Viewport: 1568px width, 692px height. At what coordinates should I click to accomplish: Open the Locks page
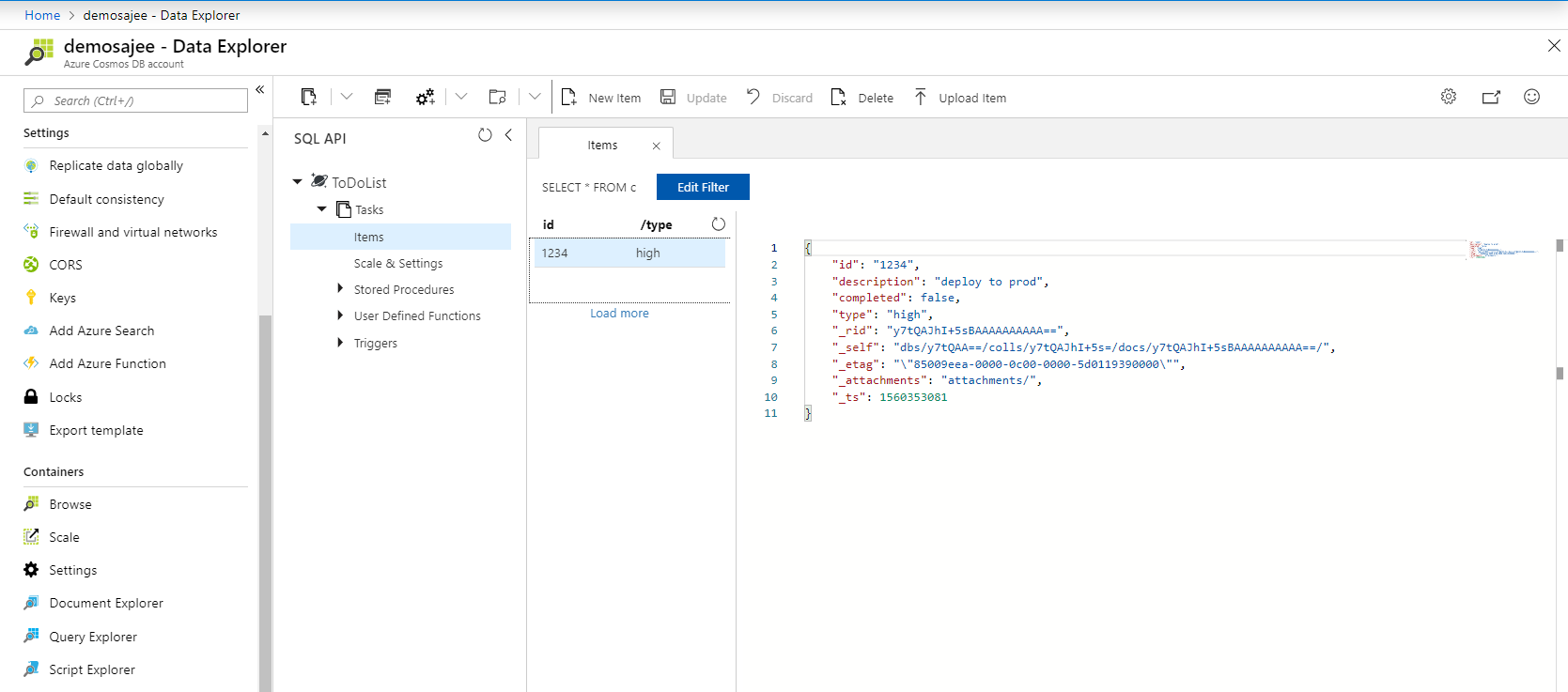[66, 397]
